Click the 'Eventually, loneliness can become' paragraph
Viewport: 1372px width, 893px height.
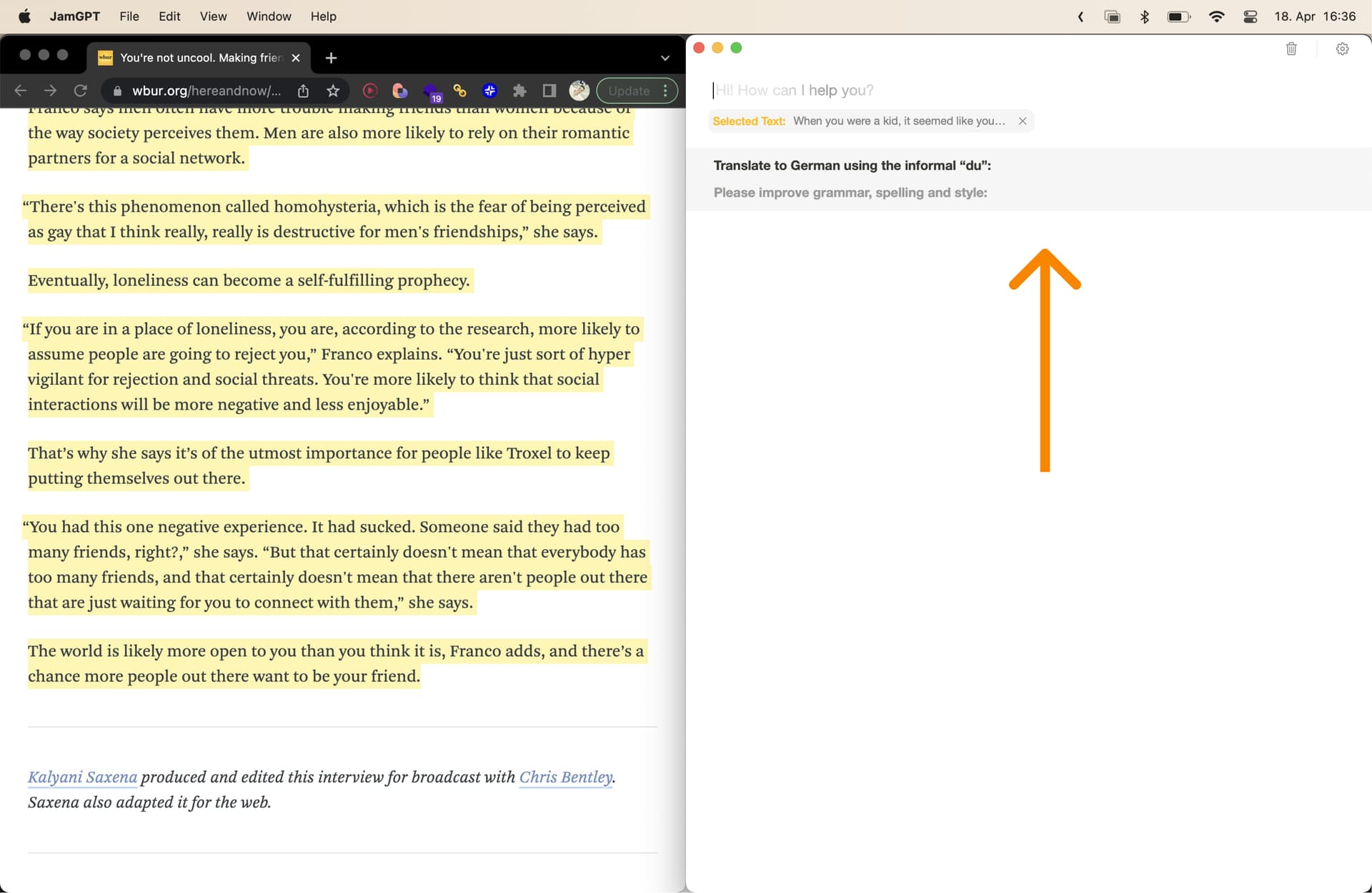click(x=249, y=280)
